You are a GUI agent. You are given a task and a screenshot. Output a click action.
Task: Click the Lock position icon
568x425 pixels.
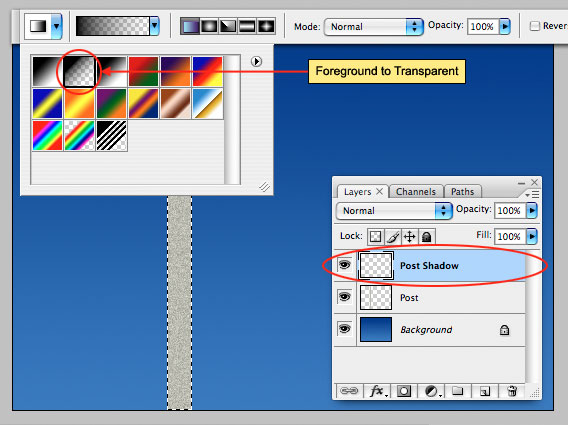410,237
